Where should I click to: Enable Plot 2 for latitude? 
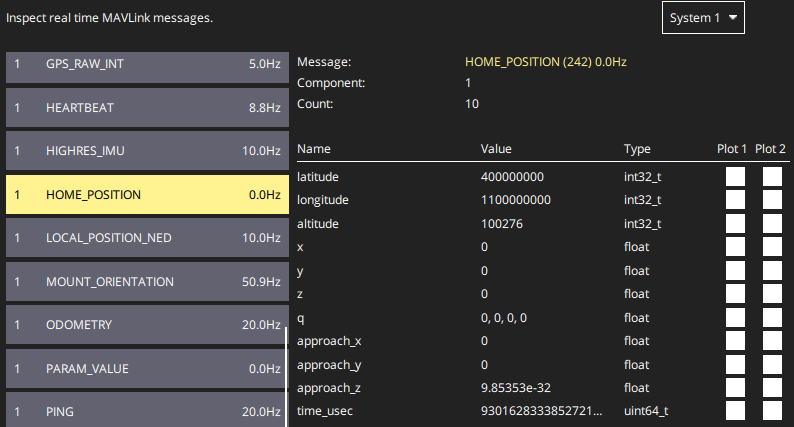[772, 177]
